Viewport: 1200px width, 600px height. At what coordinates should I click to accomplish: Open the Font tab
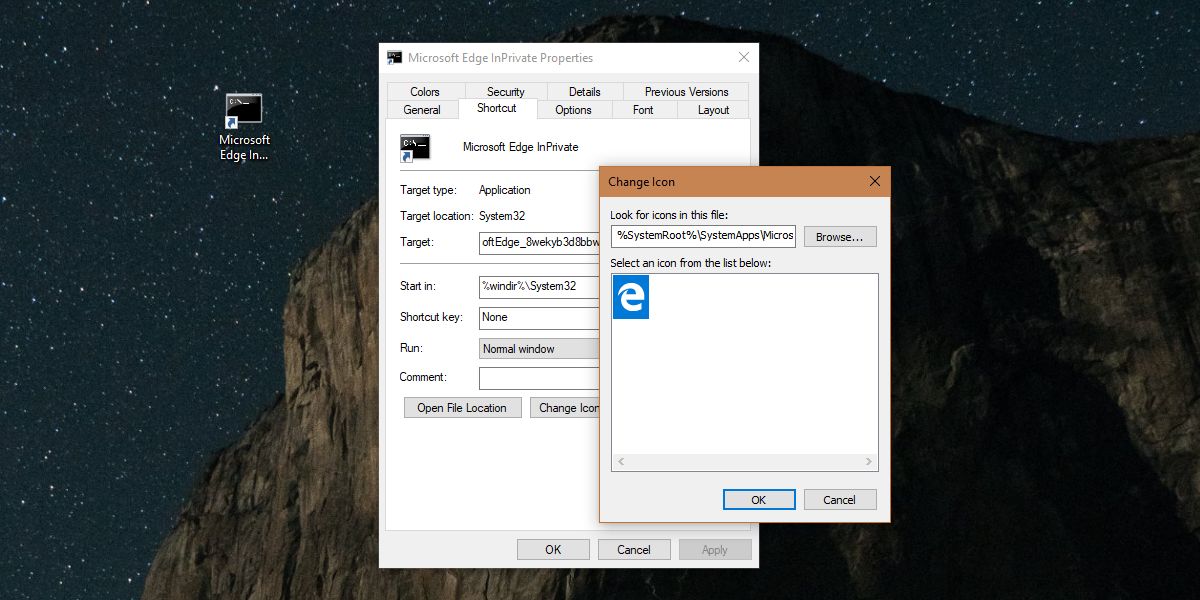[x=643, y=110]
